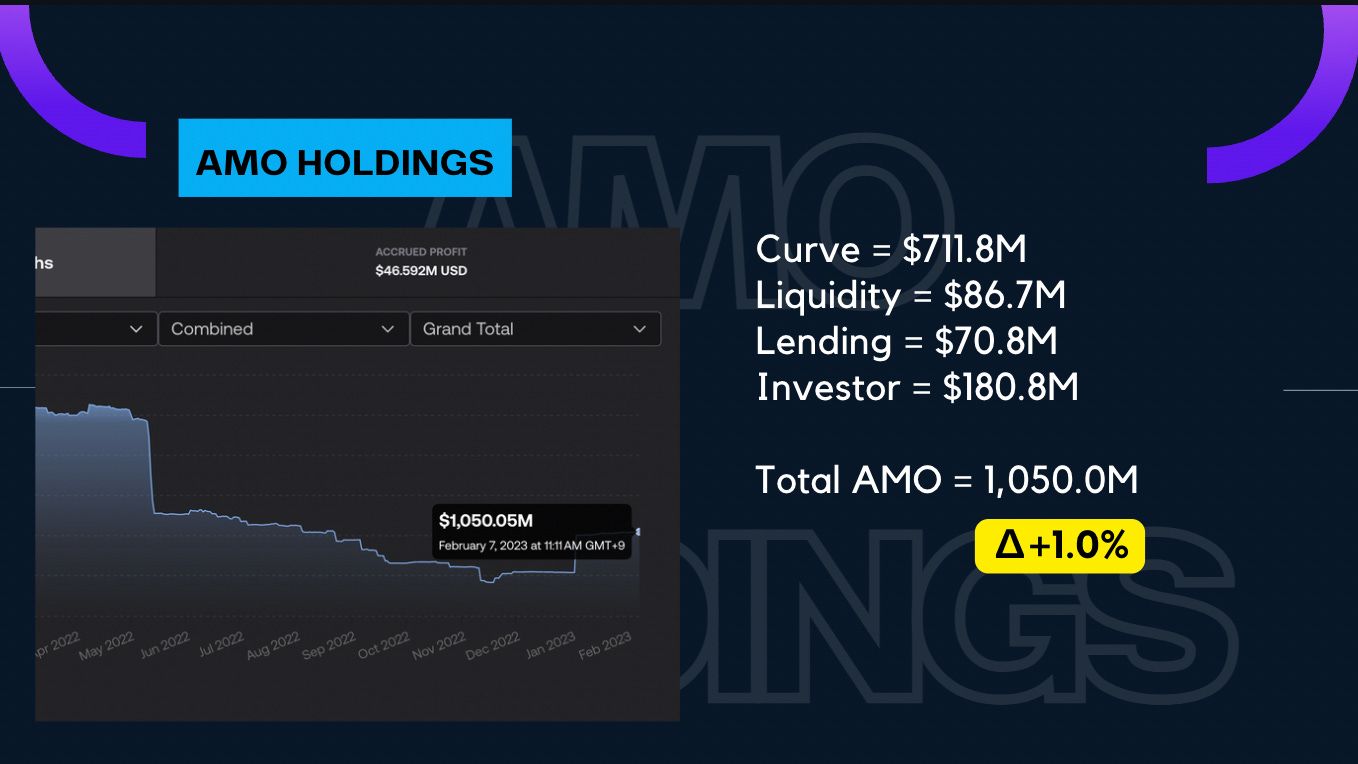Click the yellow Δ+1.0% badge
The image size is (1358, 764).
[x=1060, y=546]
